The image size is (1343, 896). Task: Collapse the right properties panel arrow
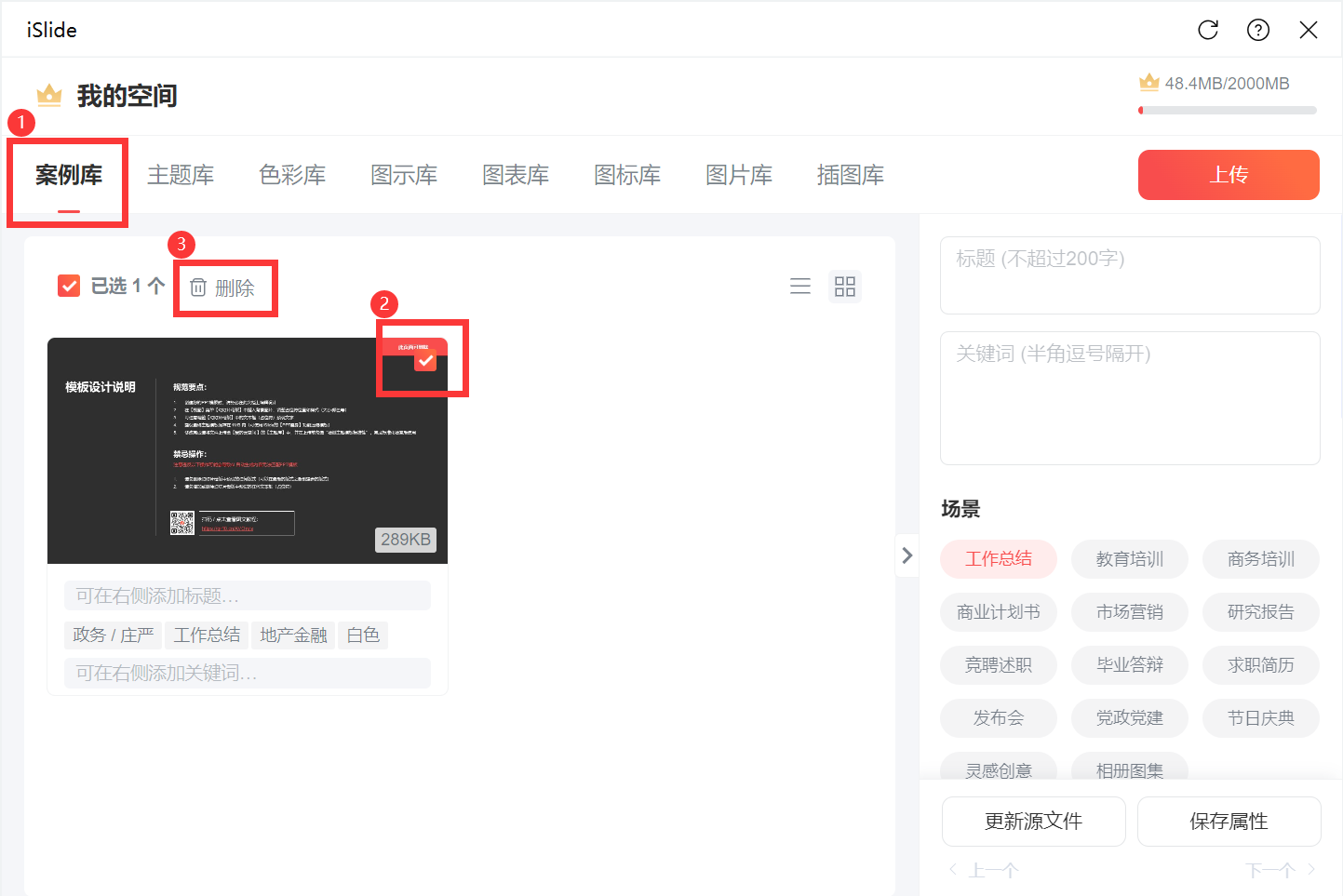(907, 555)
